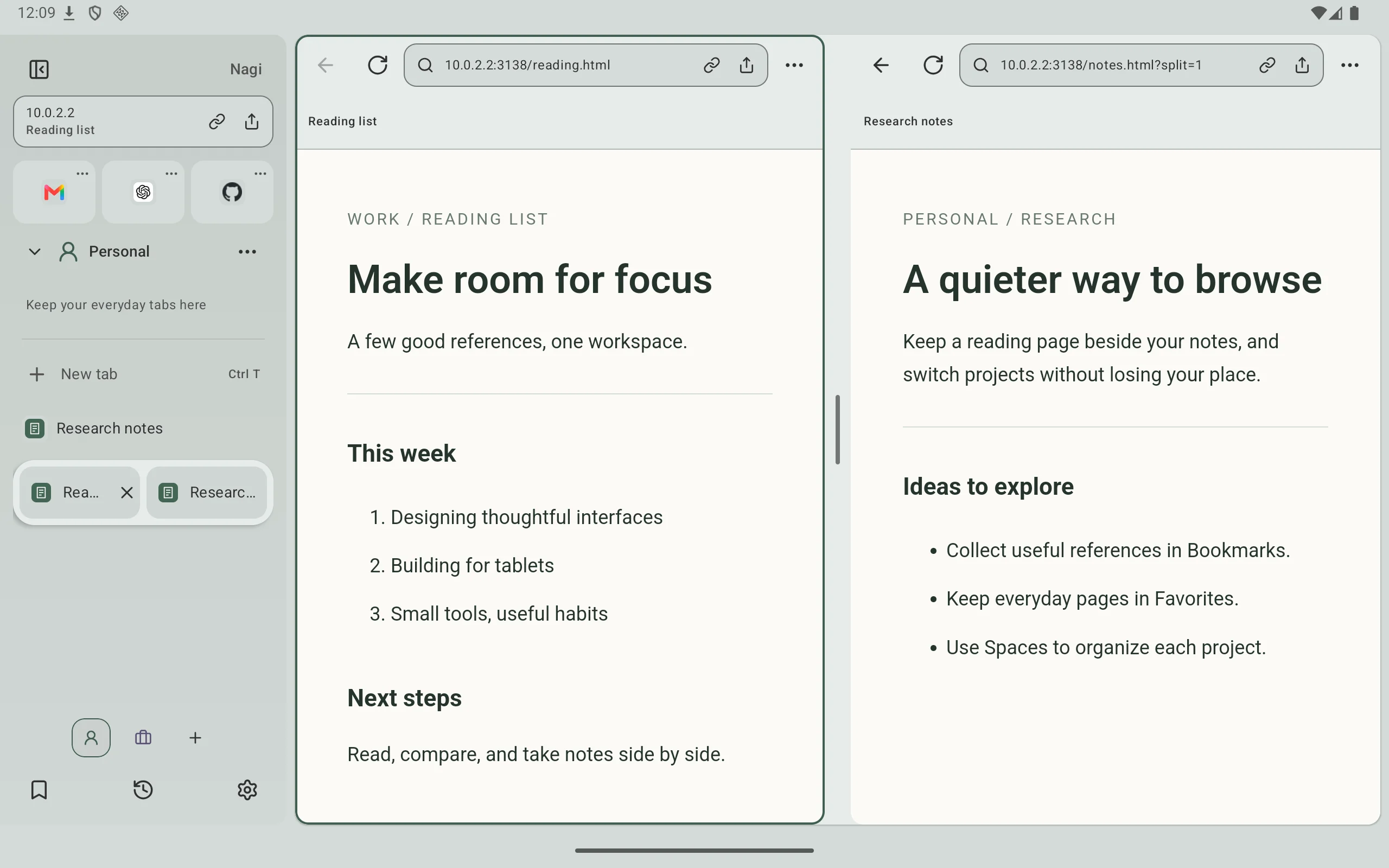The width and height of the screenshot is (1389, 868).
Task: Open more menu for Research notes pane
Action: point(1350,65)
